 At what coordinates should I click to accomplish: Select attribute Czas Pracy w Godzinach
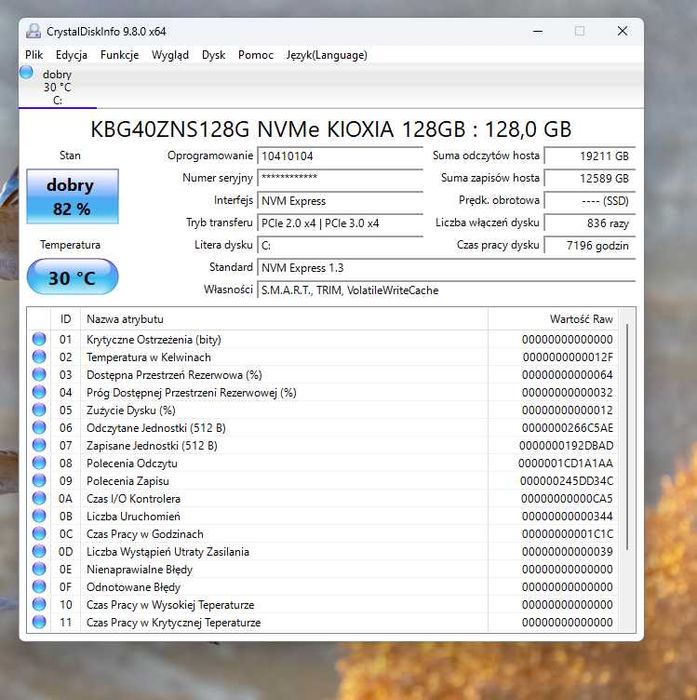145,534
